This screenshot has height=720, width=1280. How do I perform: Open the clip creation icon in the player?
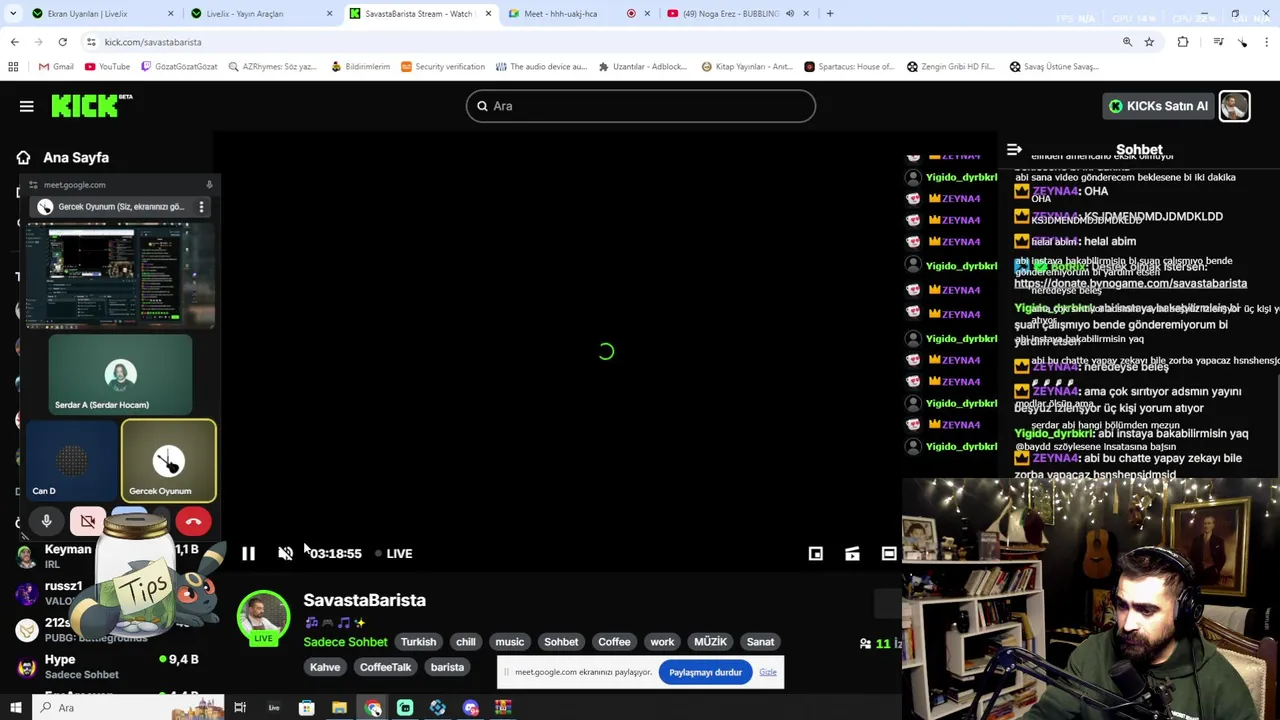852,553
